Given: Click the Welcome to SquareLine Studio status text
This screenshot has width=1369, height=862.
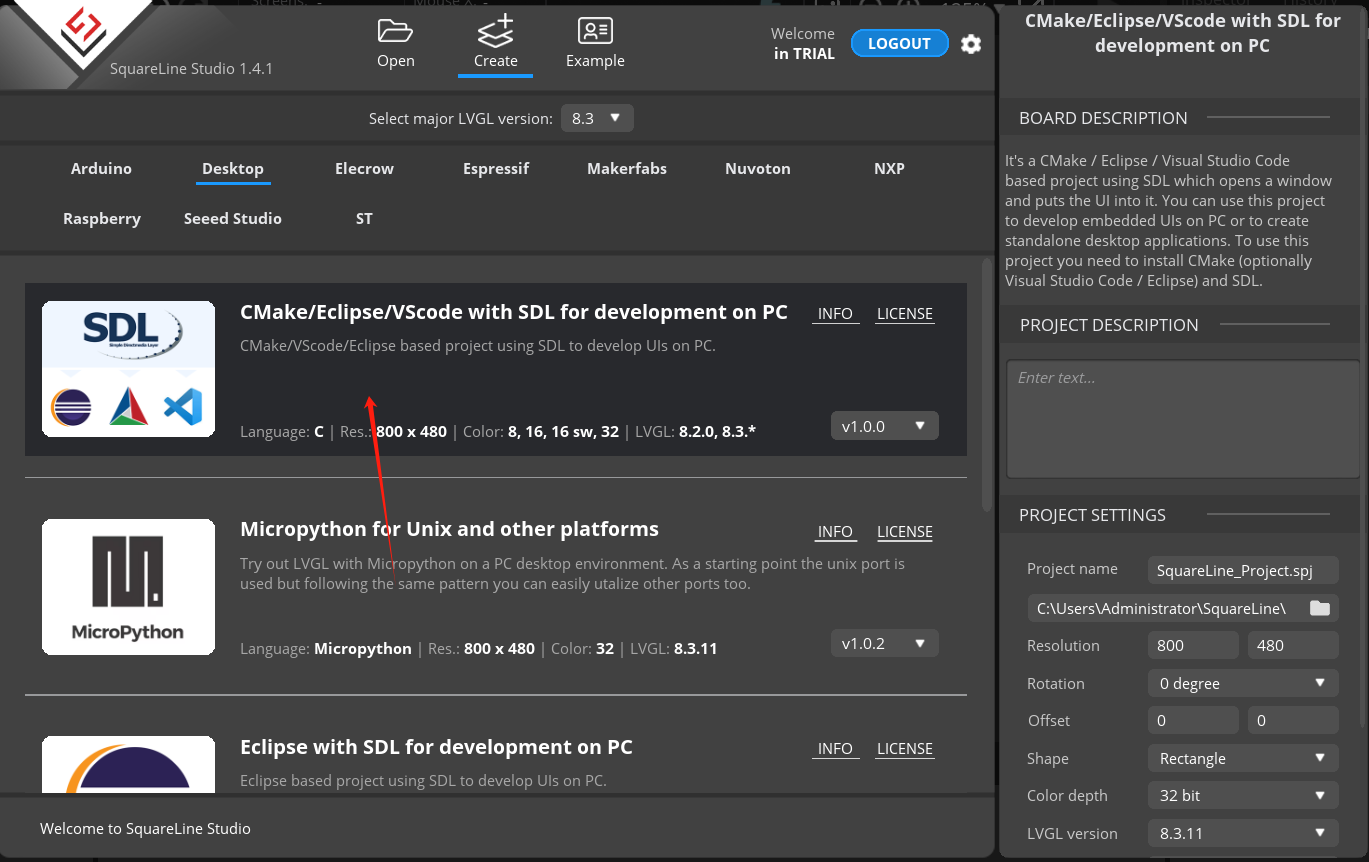Looking at the screenshot, I should click(145, 828).
